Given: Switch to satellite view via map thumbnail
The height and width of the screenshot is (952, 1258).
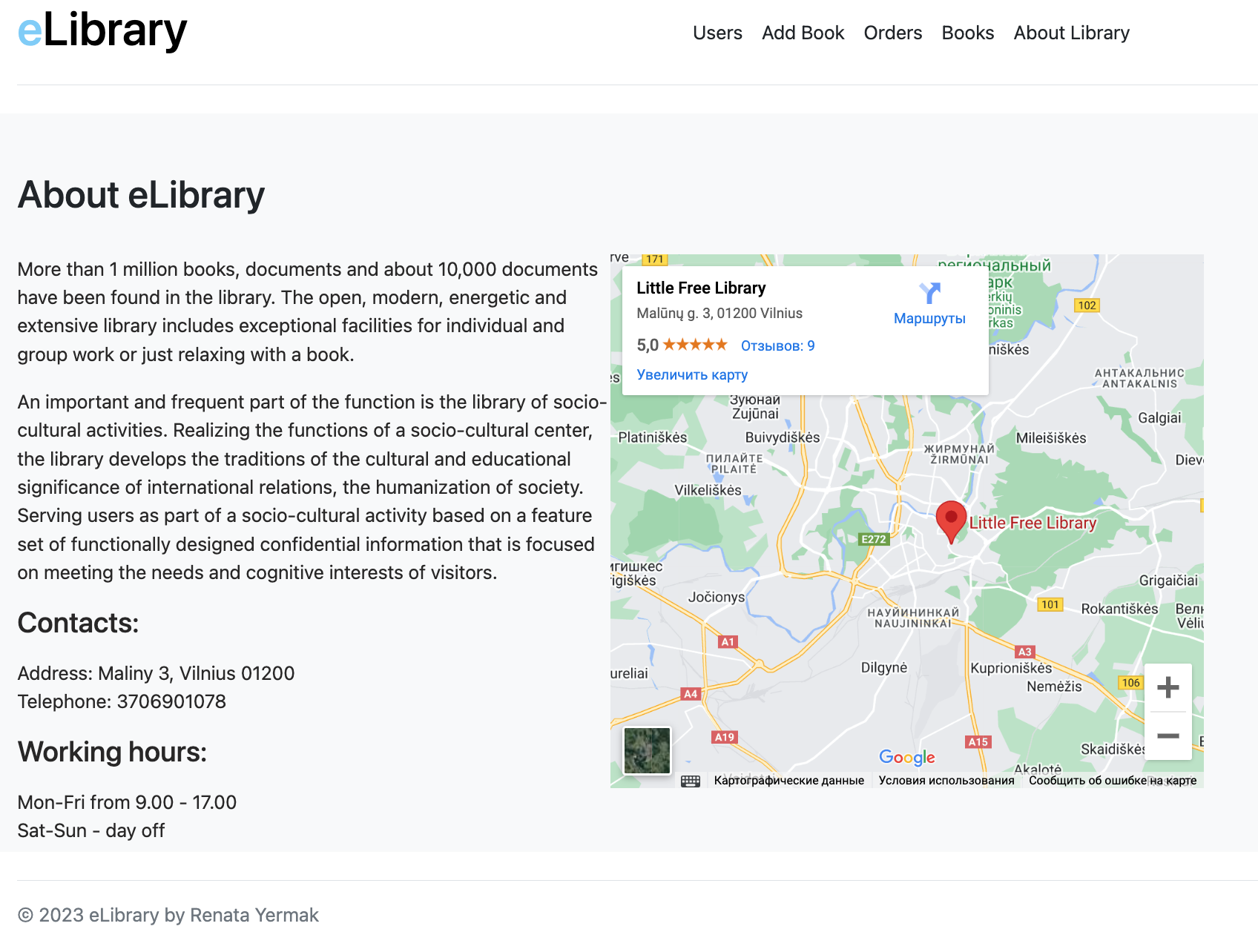Looking at the screenshot, I should point(646,750).
